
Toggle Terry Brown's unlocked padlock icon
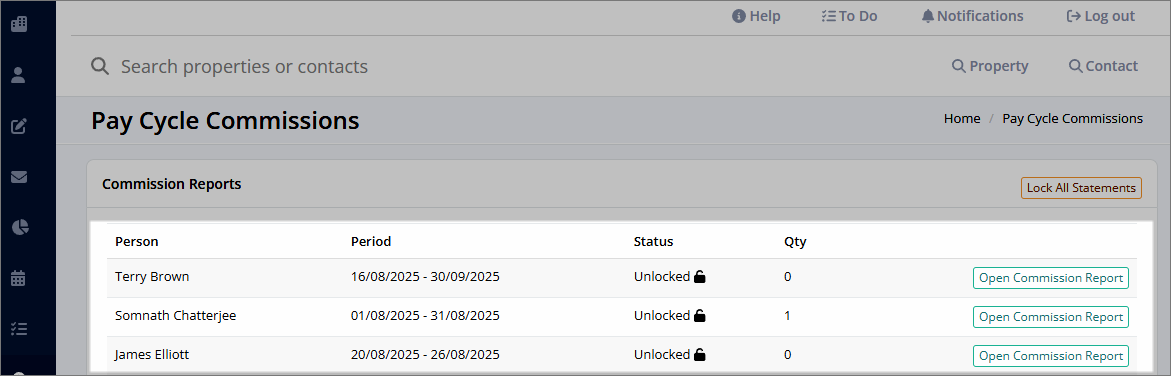700,277
